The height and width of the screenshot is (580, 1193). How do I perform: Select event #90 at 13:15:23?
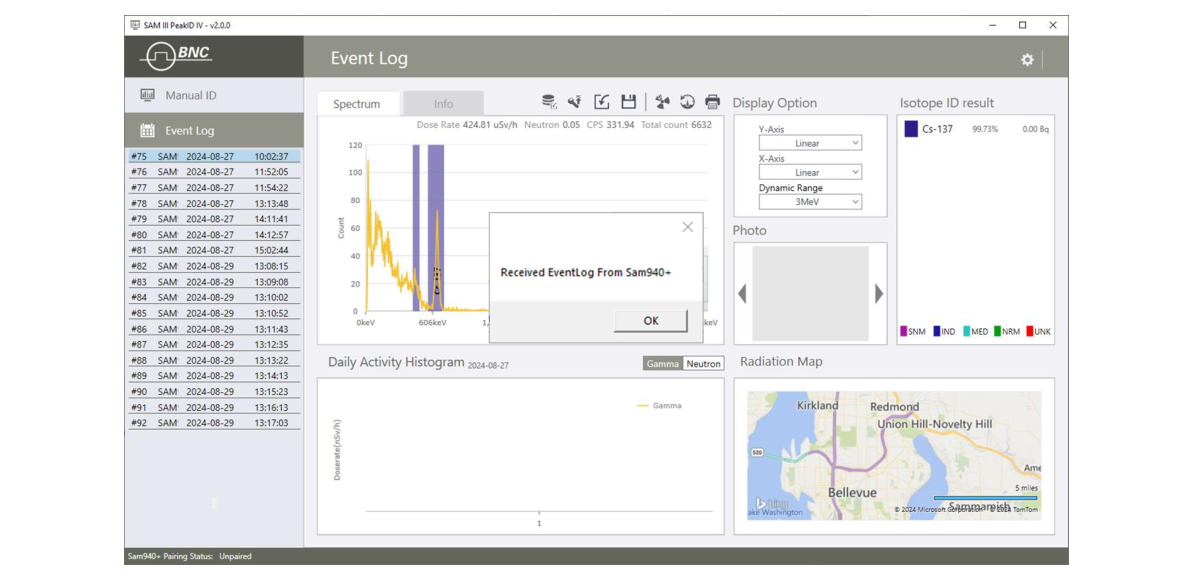pos(214,391)
